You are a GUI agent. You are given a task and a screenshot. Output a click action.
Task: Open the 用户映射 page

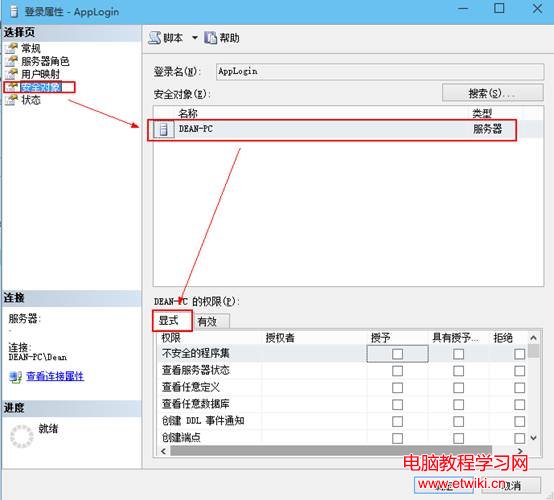pyautogui.click(x=40, y=74)
